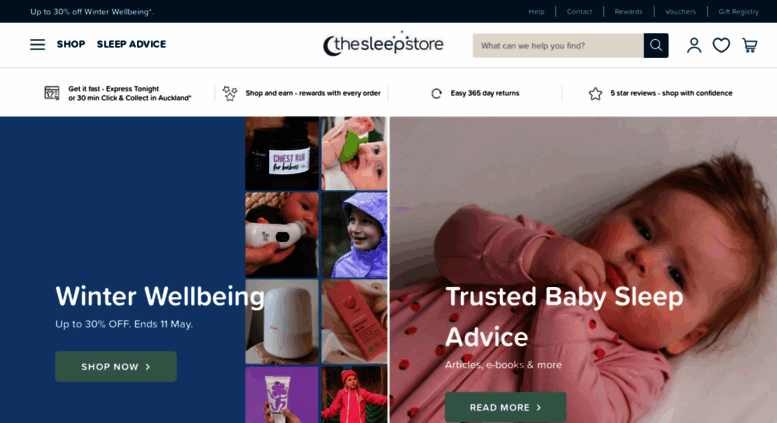777x423 pixels.
Task: Click the SHOP NOW button
Action: point(116,367)
